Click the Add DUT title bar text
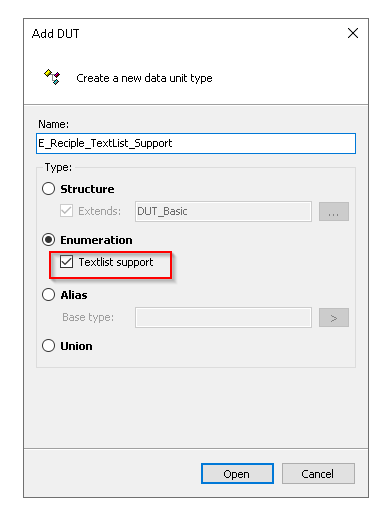Viewport: 379px width, 516px height. 56,34
